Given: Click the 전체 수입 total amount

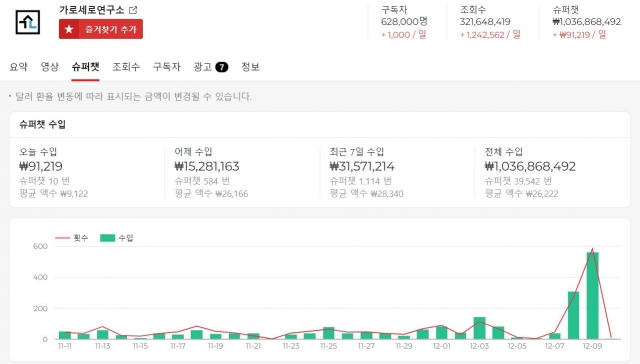Looking at the screenshot, I should click(530, 166).
